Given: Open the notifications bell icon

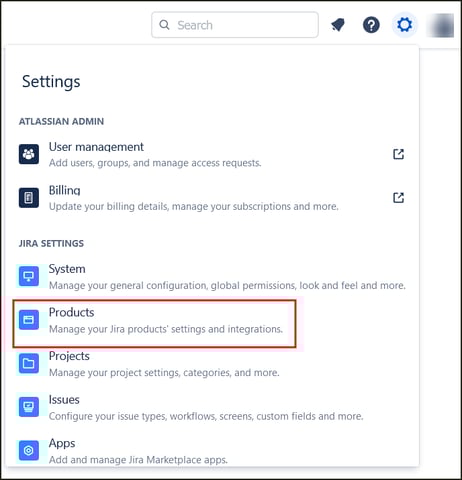Looking at the screenshot, I should click(x=338, y=25).
